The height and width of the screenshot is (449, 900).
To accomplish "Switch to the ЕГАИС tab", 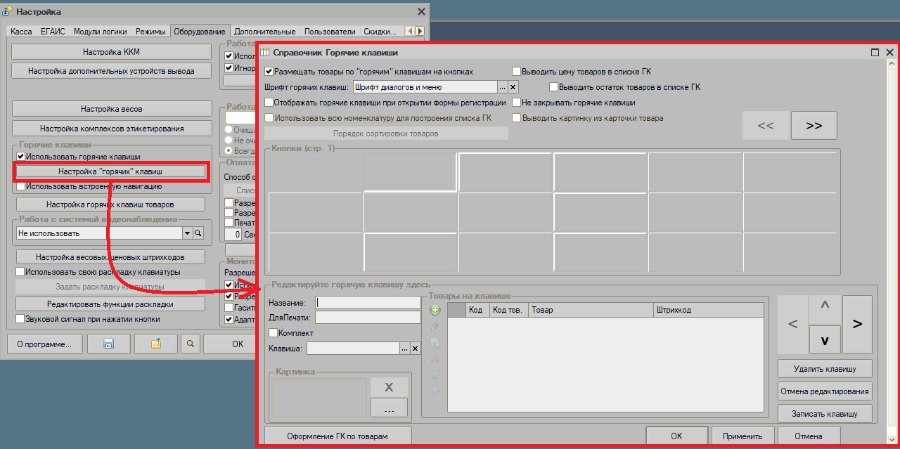I will tap(53, 32).
